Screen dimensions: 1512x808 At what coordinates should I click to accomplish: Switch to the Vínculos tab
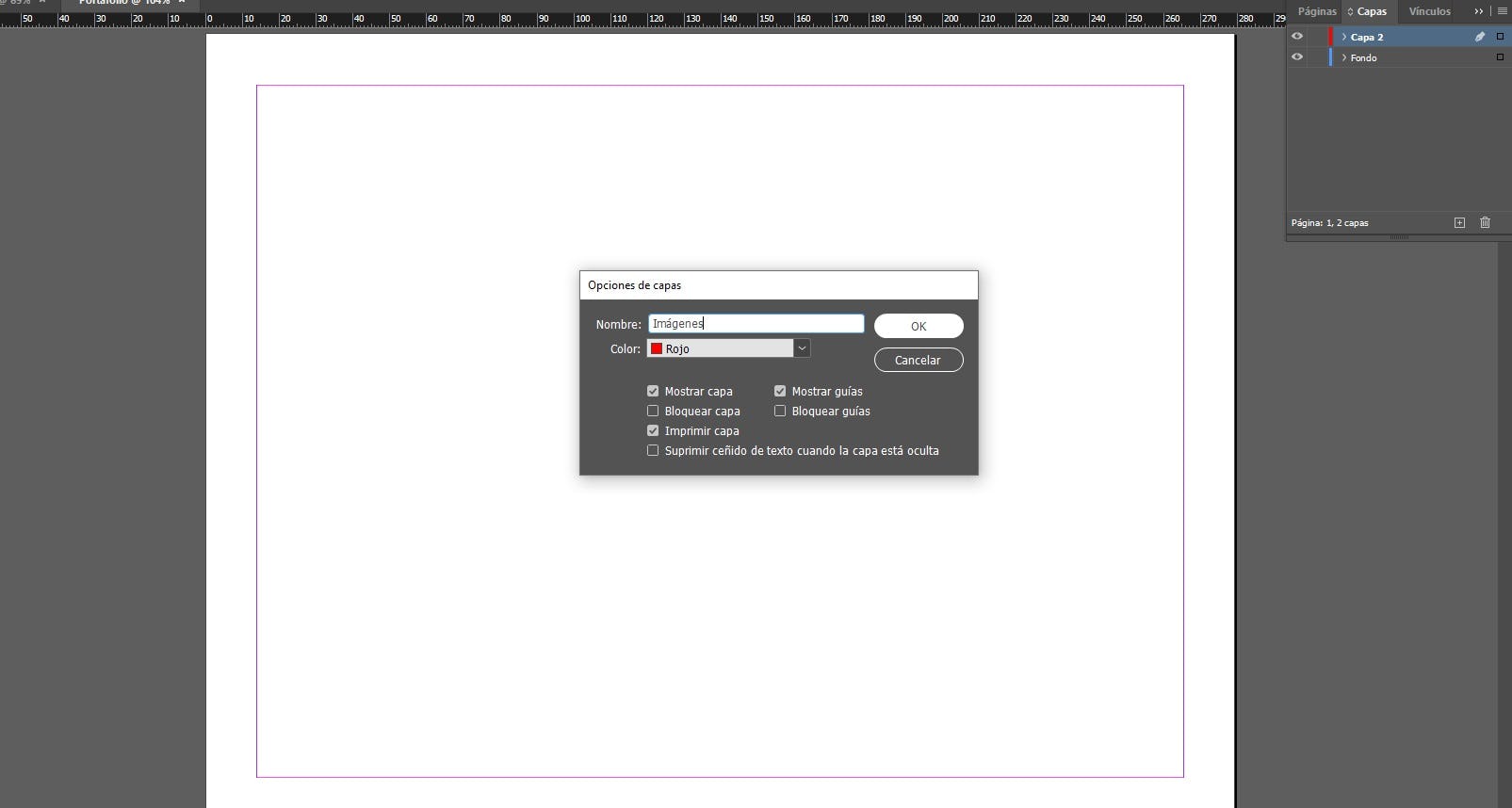[x=1429, y=11]
